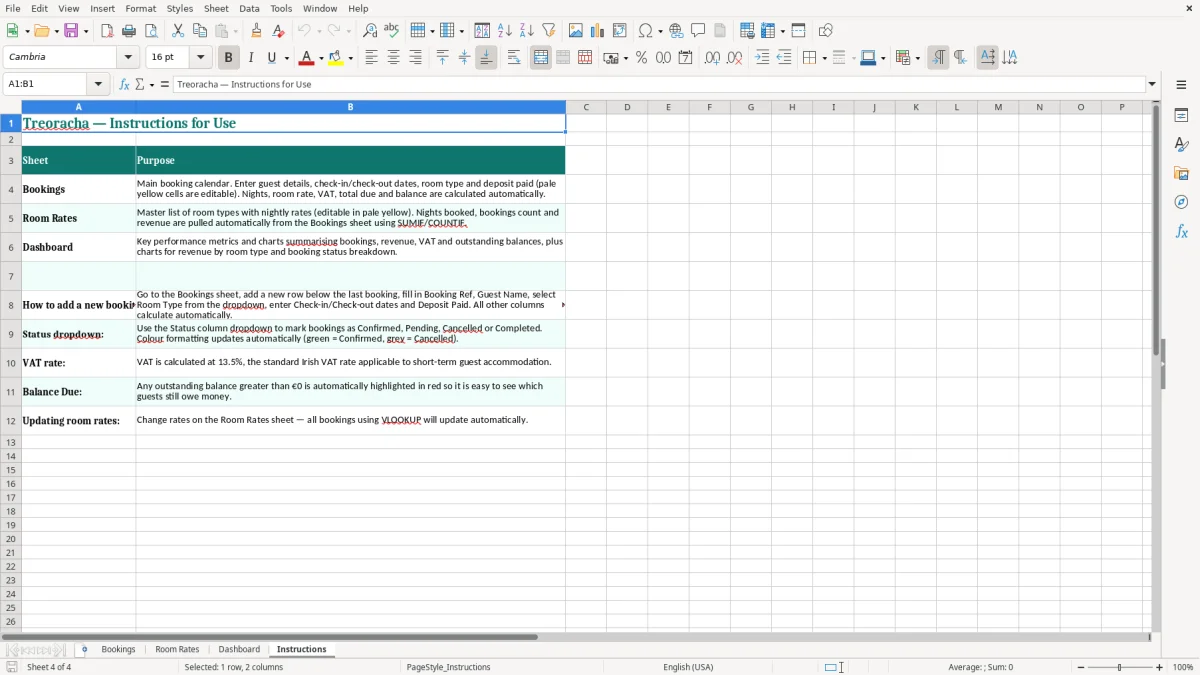Clear direct formatting icon
This screenshot has height=675, width=1200.
point(279,31)
